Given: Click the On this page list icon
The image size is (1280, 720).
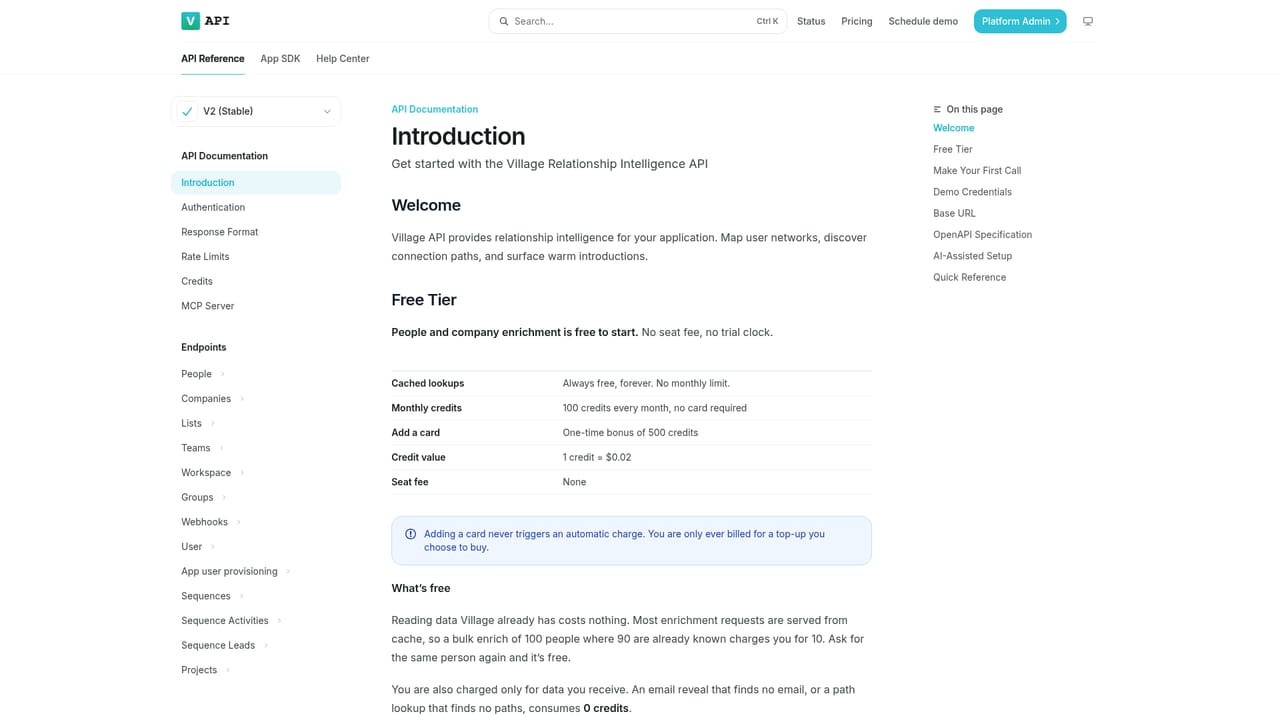Looking at the screenshot, I should pyautogui.click(x=937, y=109).
